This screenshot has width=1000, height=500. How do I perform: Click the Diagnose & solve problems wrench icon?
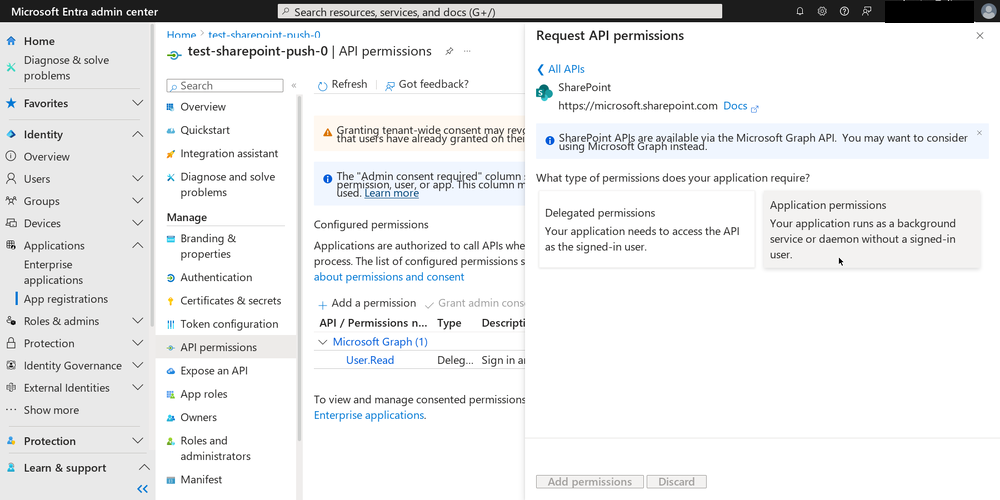pyautogui.click(x=11, y=68)
